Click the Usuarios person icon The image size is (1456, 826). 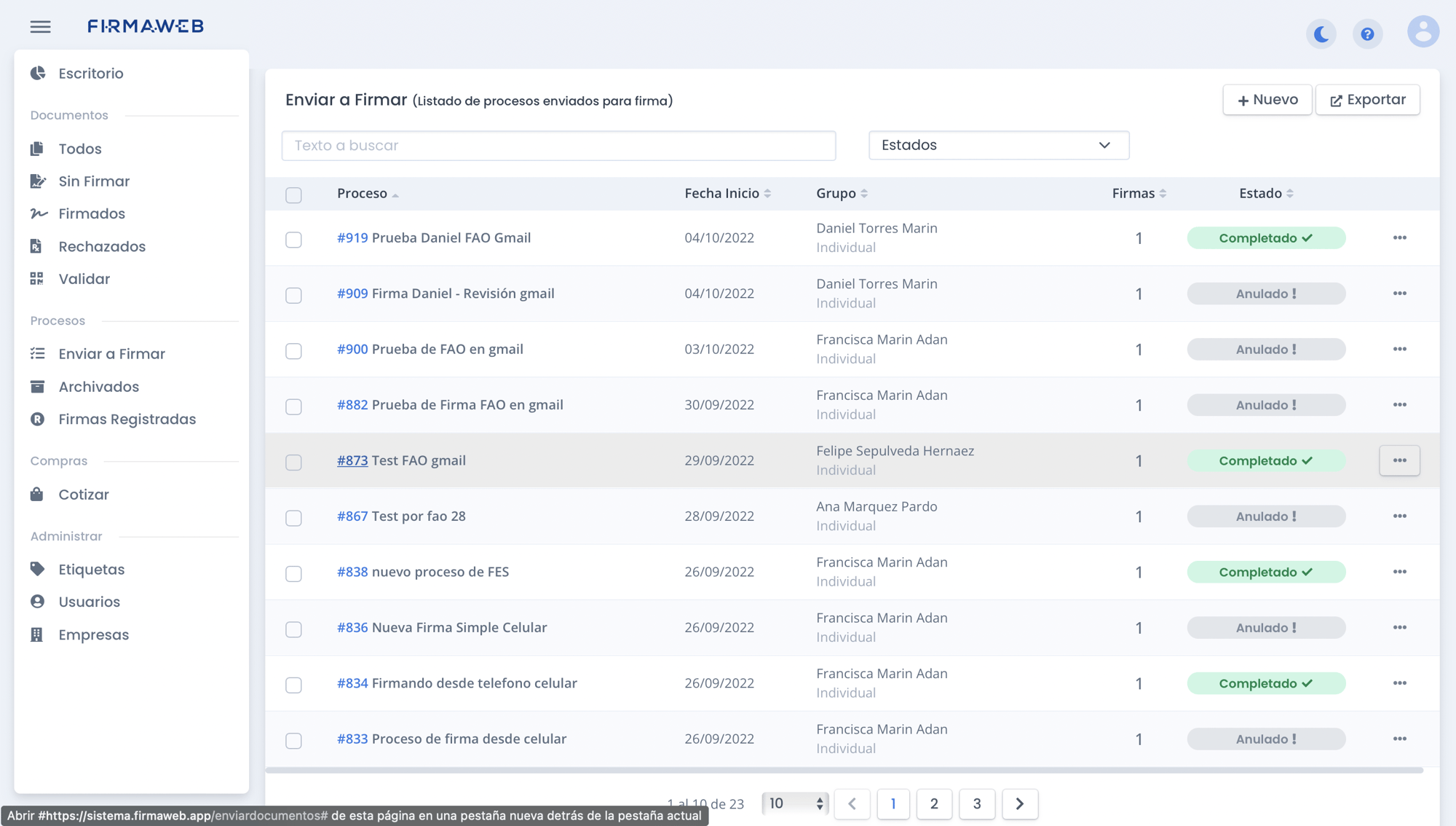(37, 602)
